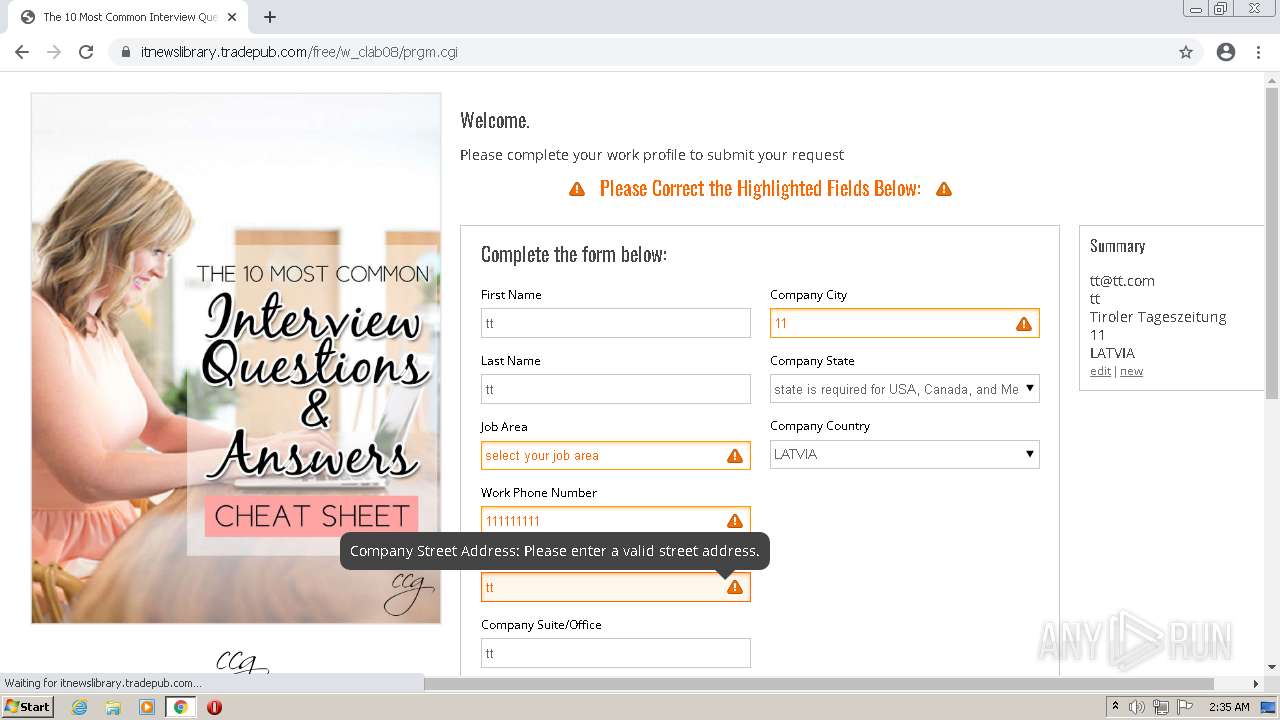Image resolution: width=1280 pixels, height=720 pixels.
Task: Open File Explorer folder in taskbar
Action: (113, 707)
